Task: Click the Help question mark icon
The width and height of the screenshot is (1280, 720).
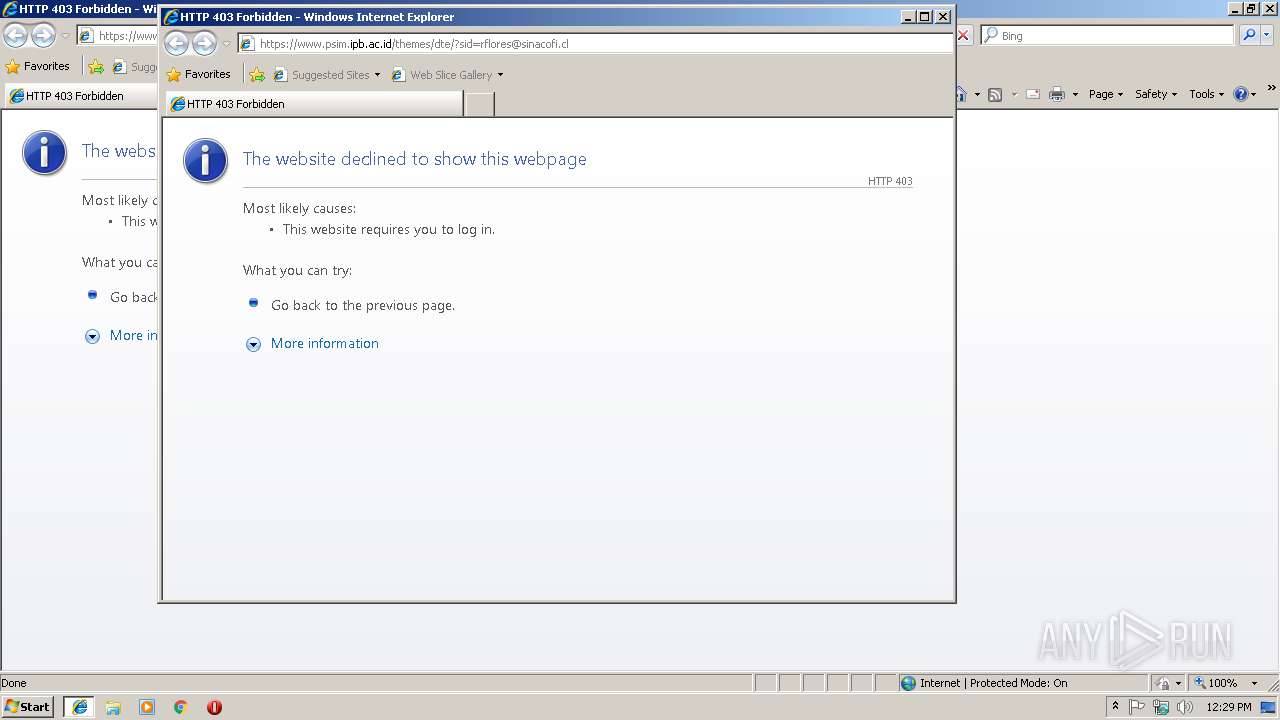Action: [1241, 94]
